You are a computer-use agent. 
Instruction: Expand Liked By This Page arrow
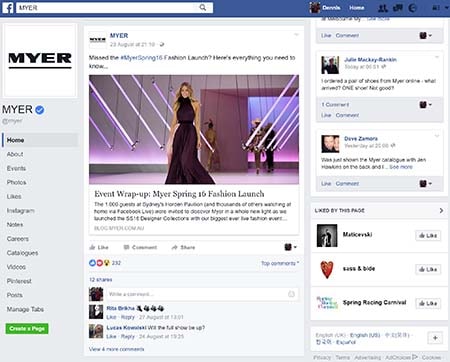441,211
